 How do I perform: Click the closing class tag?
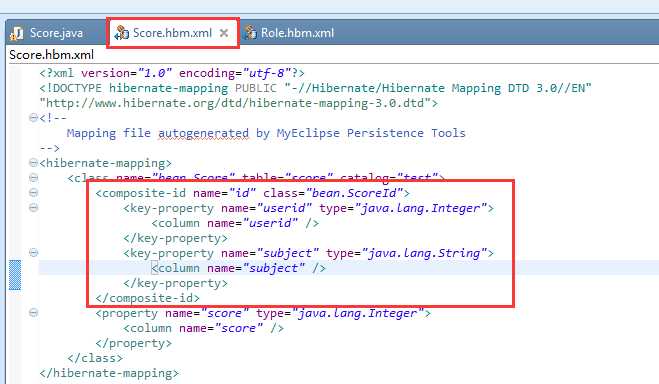(x=95, y=358)
